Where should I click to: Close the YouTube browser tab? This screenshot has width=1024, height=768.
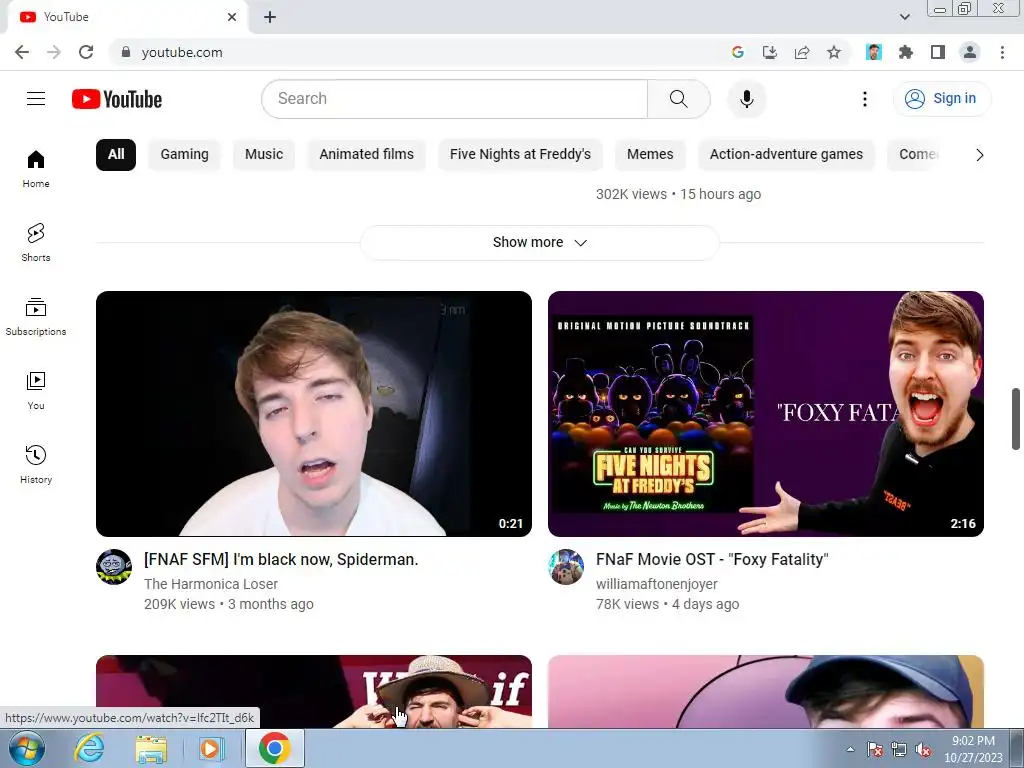click(x=232, y=17)
